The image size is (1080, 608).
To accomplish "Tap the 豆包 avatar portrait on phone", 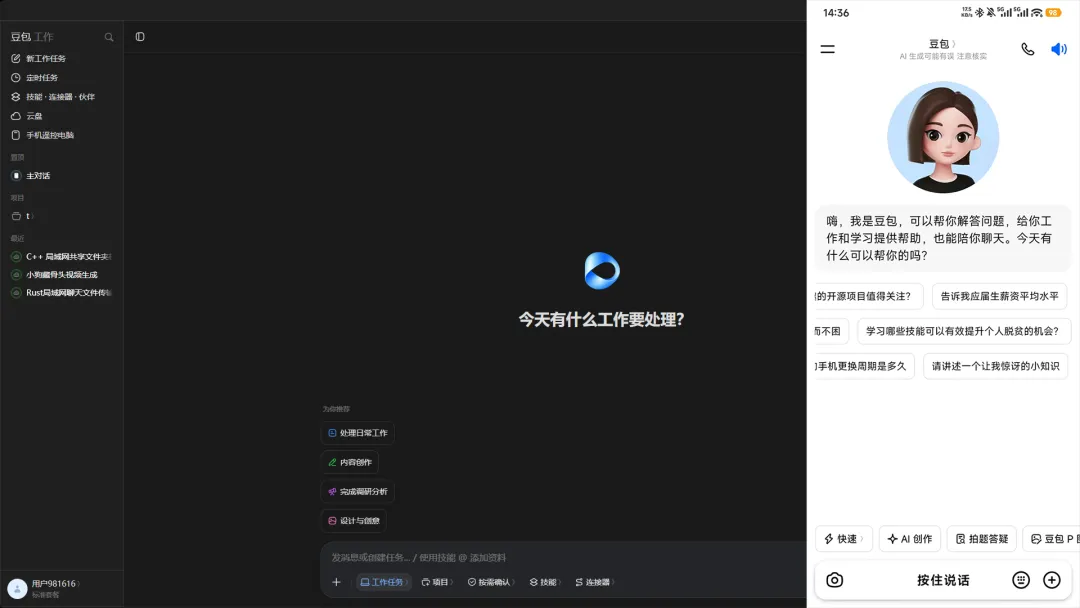I will tap(942, 137).
